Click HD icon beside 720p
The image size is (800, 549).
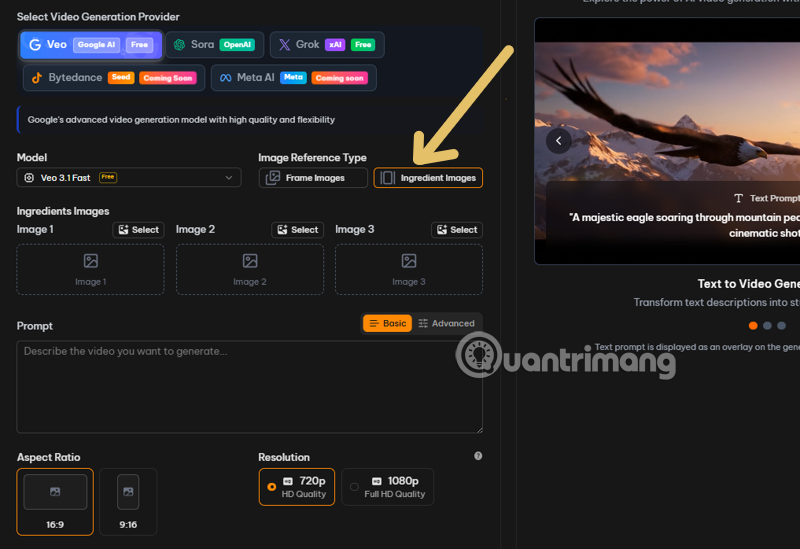pyautogui.click(x=288, y=481)
